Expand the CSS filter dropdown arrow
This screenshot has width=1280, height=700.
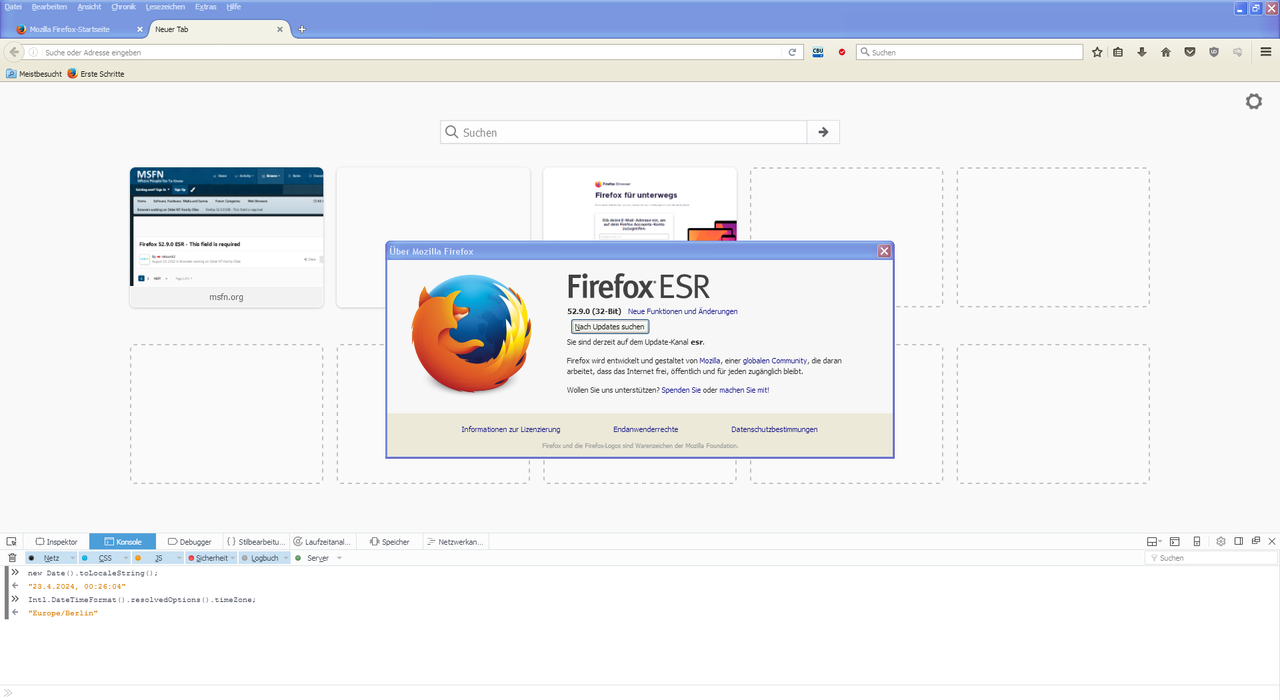pos(126,558)
